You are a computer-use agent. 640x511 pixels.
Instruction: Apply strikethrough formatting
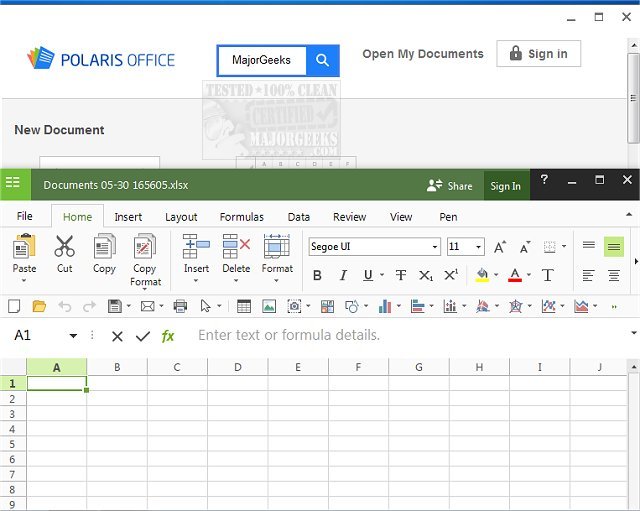[401, 275]
